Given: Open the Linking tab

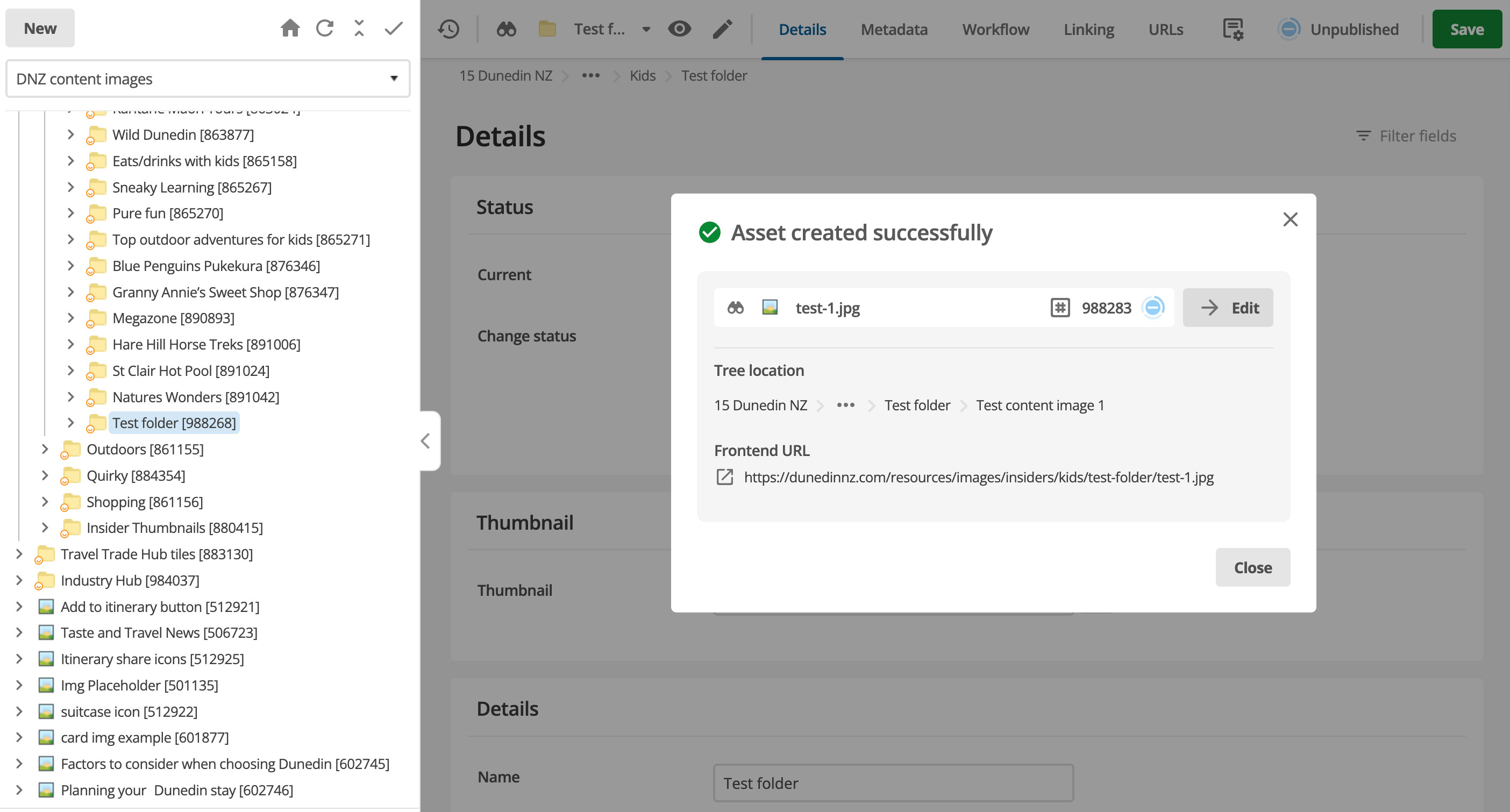Looking at the screenshot, I should [1088, 30].
